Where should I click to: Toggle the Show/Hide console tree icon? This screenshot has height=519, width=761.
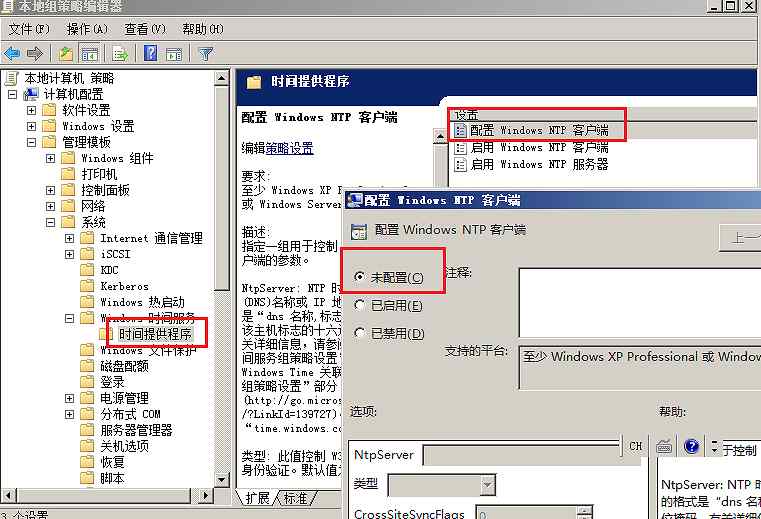89,53
